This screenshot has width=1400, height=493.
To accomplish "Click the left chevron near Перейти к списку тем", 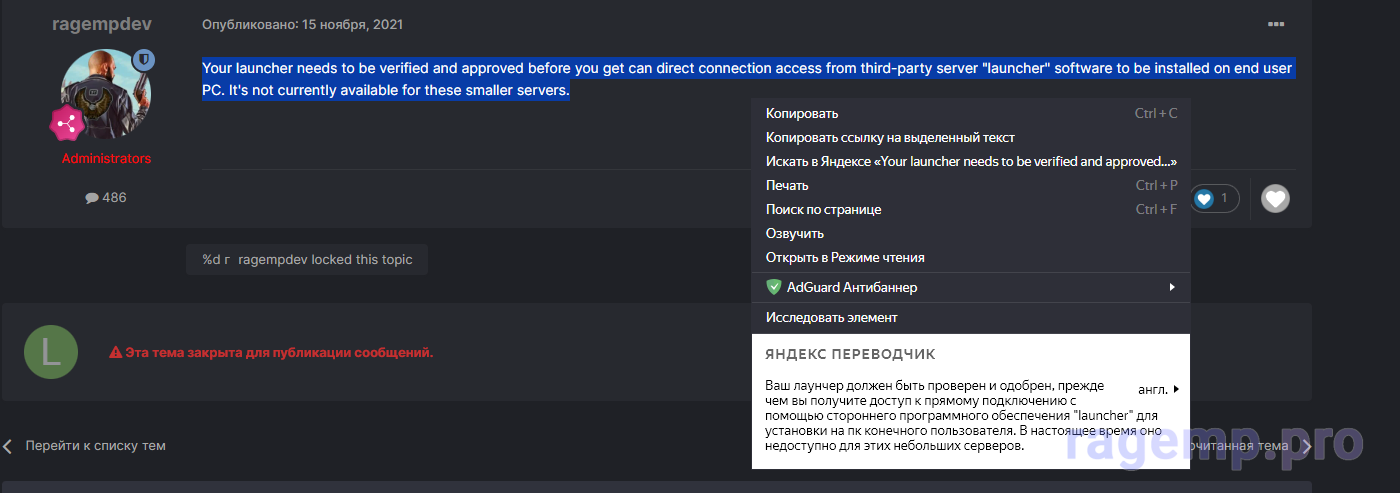I will [8, 446].
